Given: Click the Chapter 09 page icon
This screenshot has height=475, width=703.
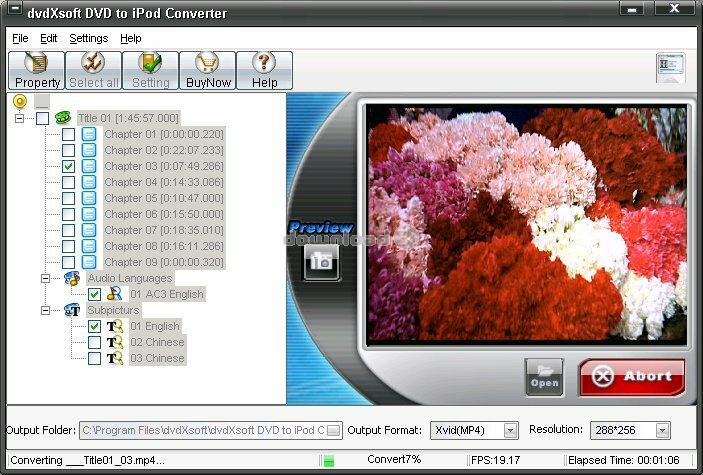Looking at the screenshot, I should pos(89,262).
